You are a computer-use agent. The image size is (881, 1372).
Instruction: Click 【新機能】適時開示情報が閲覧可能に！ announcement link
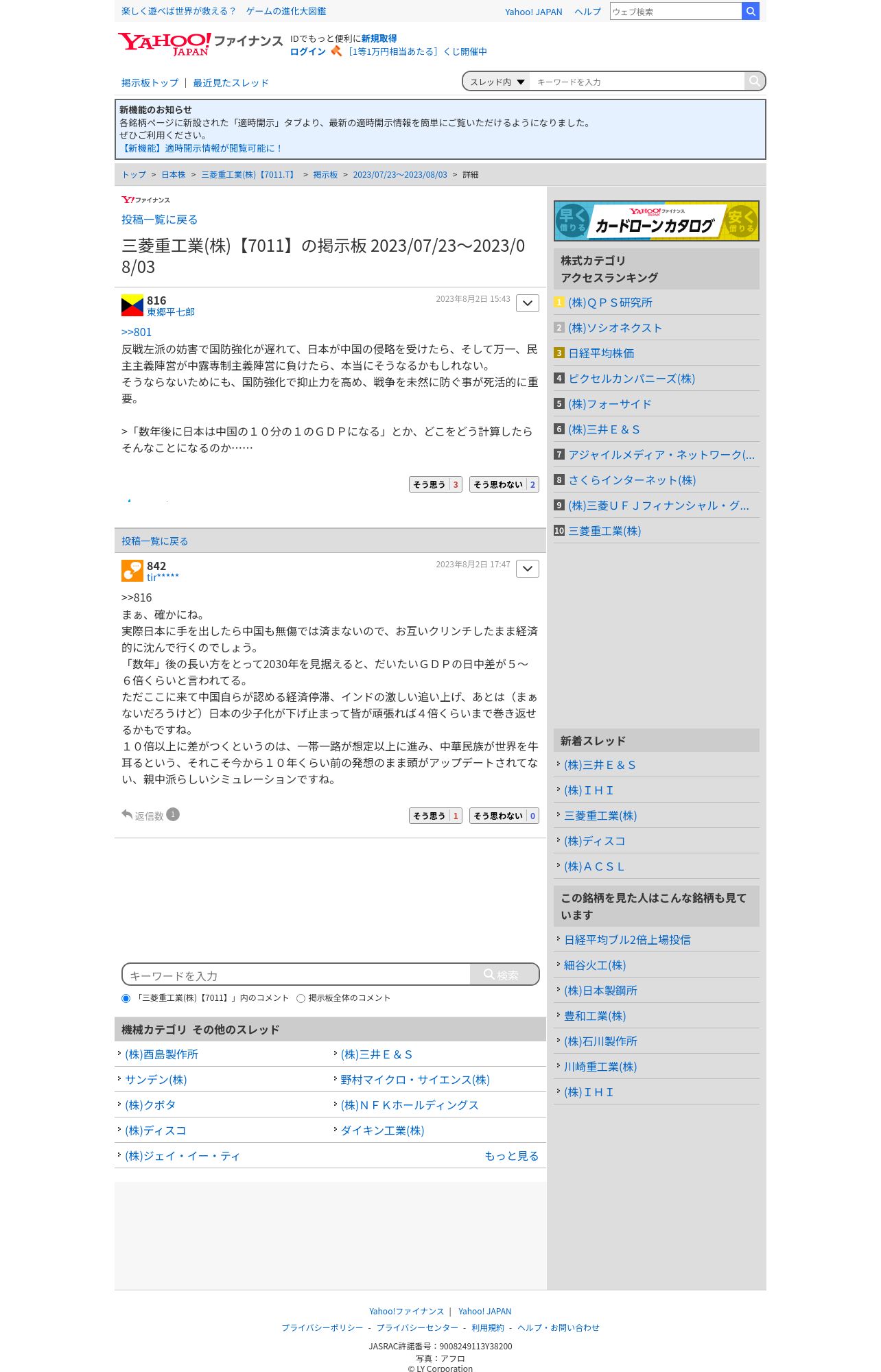[200, 148]
